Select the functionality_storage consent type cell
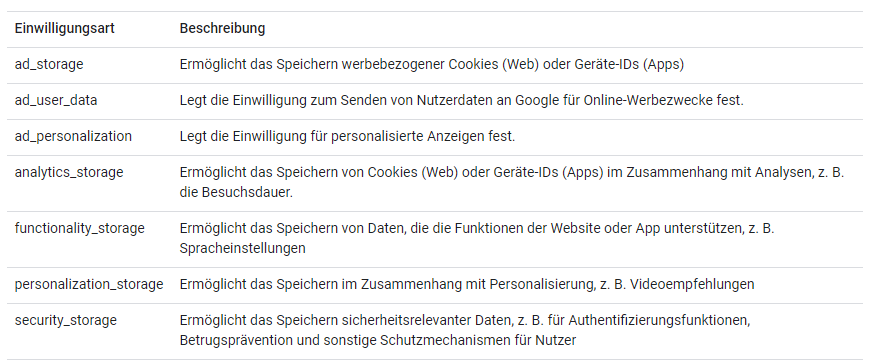The width and height of the screenshot is (878, 364). tap(80, 228)
